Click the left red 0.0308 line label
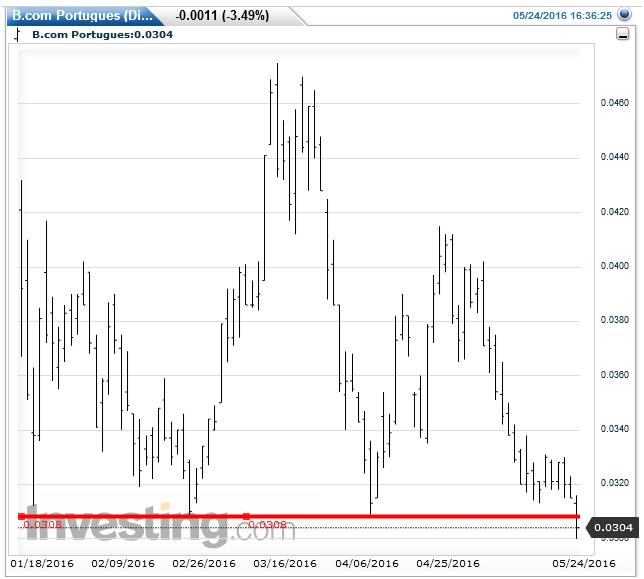 tap(42, 525)
